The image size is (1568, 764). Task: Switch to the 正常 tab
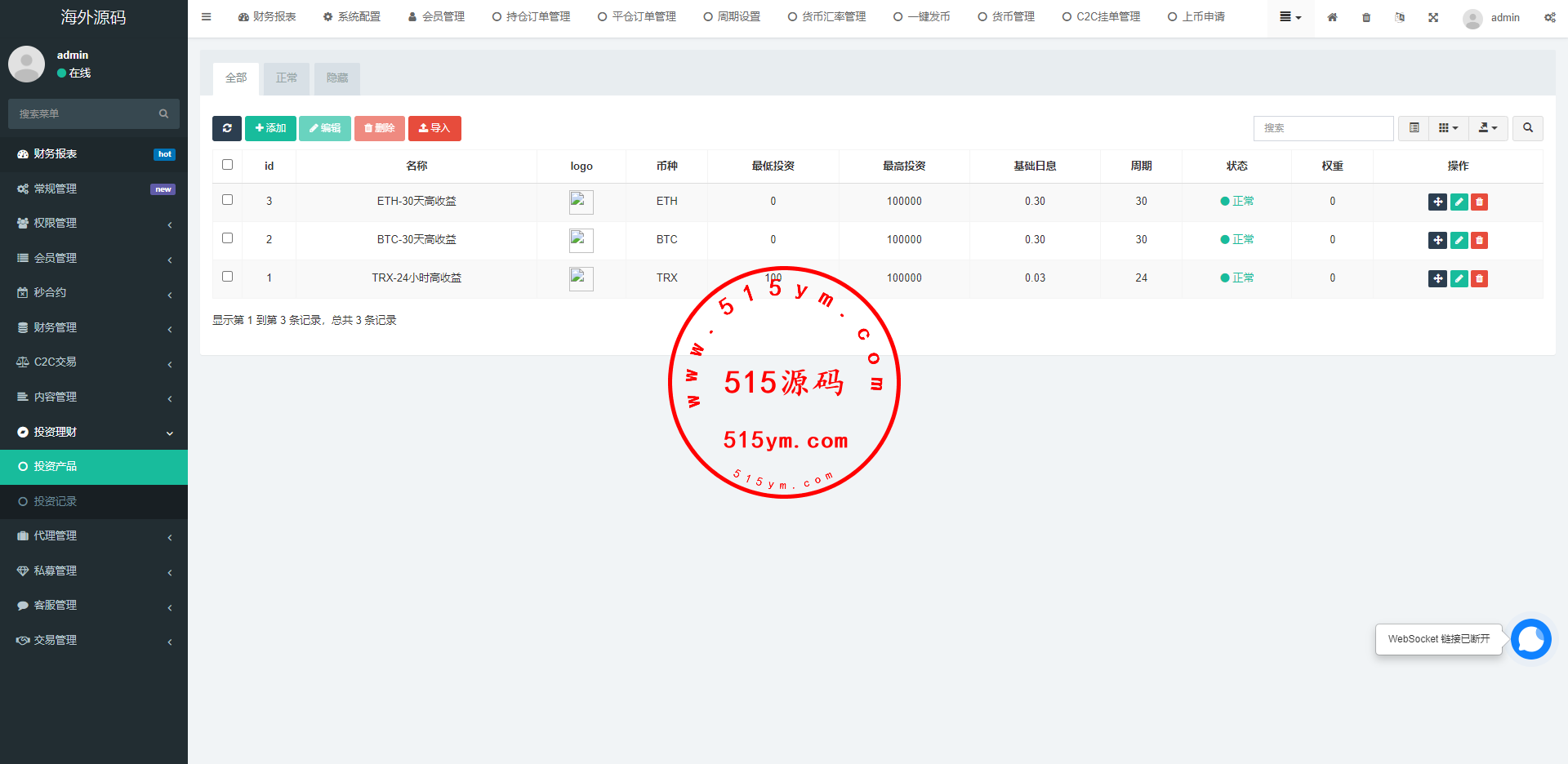[x=287, y=78]
